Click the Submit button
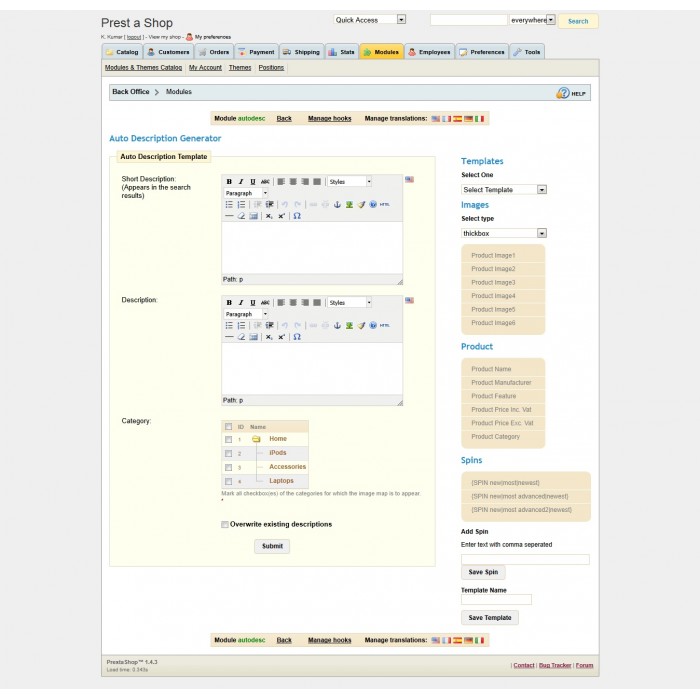This screenshot has height=700, width=700. [x=272, y=546]
